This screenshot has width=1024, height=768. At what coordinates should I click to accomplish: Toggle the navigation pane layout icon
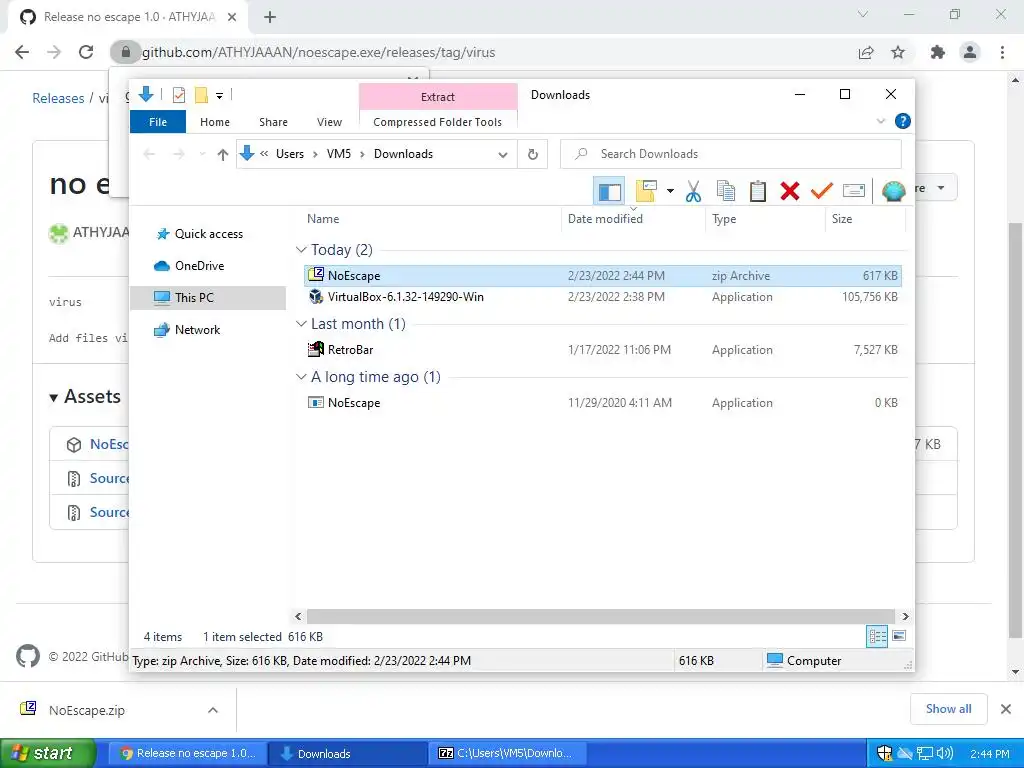pyautogui.click(x=609, y=191)
